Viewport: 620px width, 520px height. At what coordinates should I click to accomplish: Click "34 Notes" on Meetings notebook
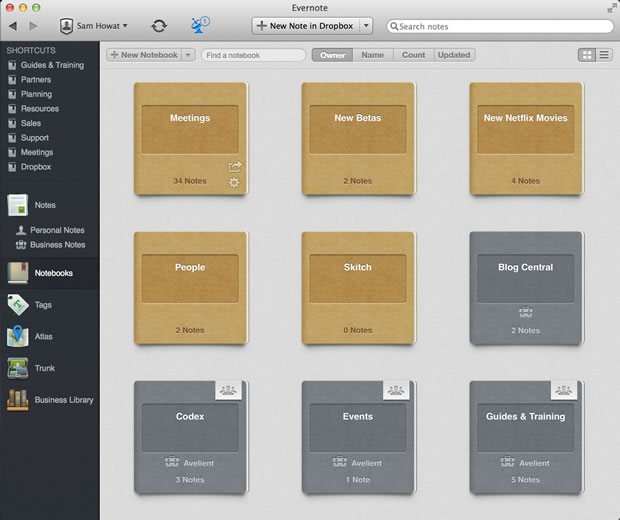[x=190, y=181]
